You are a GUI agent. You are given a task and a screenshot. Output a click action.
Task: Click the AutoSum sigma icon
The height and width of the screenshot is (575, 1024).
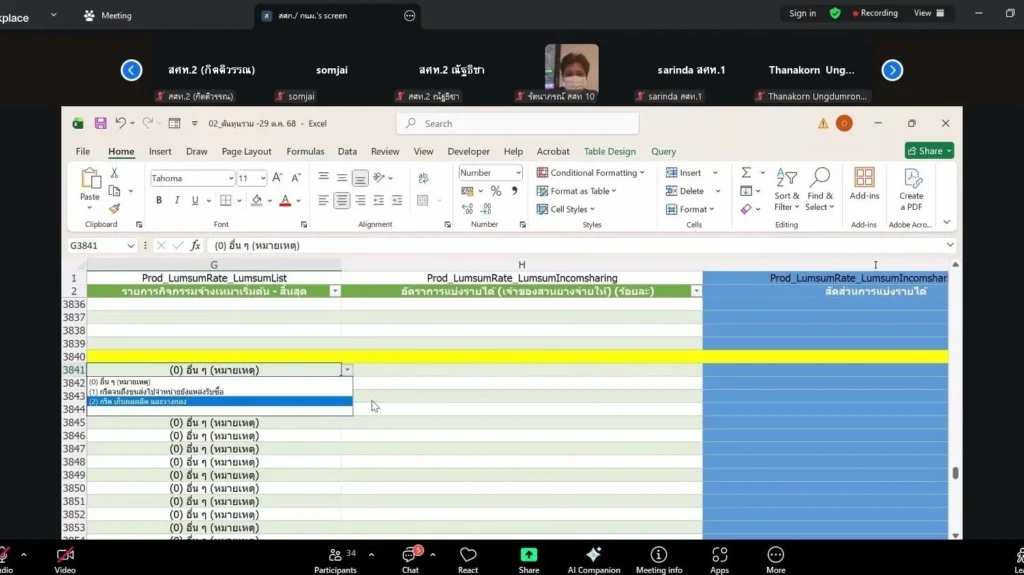tap(746, 173)
